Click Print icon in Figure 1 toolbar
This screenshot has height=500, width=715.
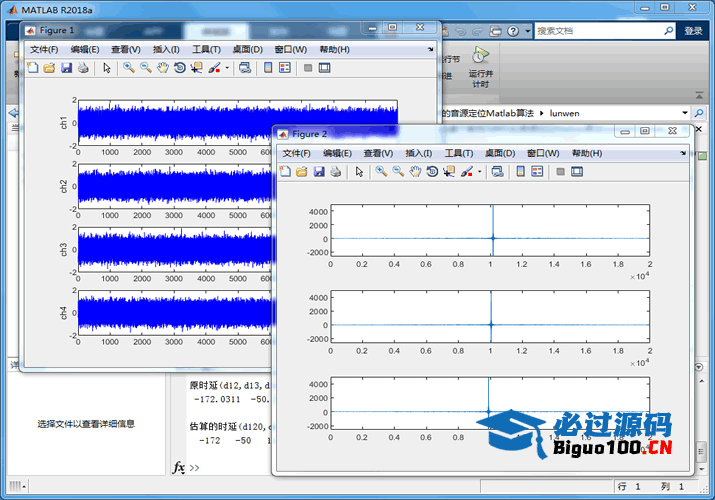tap(83, 68)
